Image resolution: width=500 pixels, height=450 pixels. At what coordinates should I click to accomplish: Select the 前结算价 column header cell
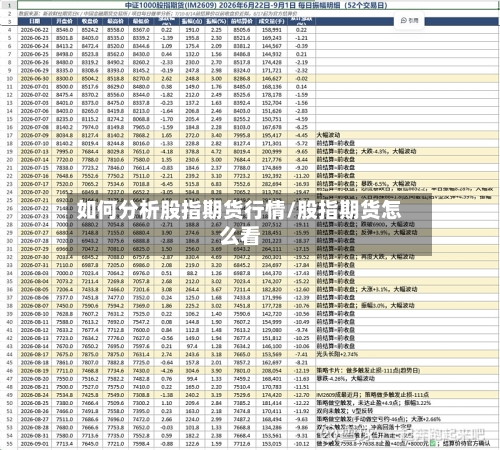click(x=242, y=21)
